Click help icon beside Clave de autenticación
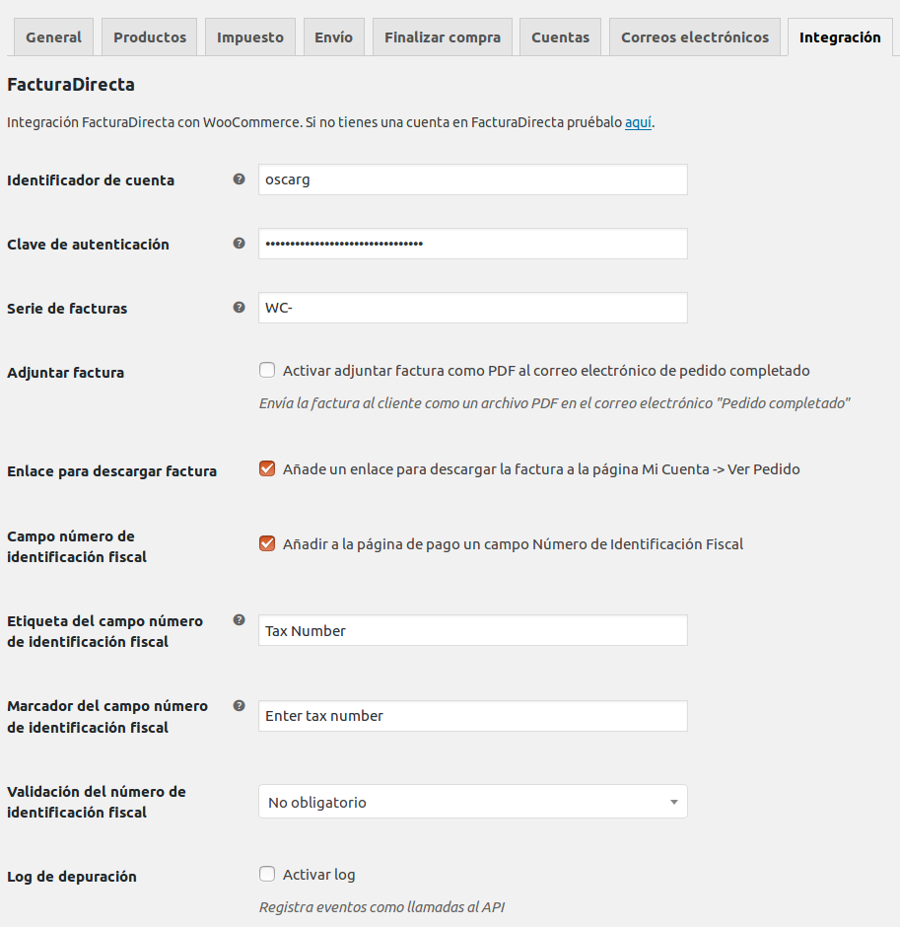 [x=239, y=243]
